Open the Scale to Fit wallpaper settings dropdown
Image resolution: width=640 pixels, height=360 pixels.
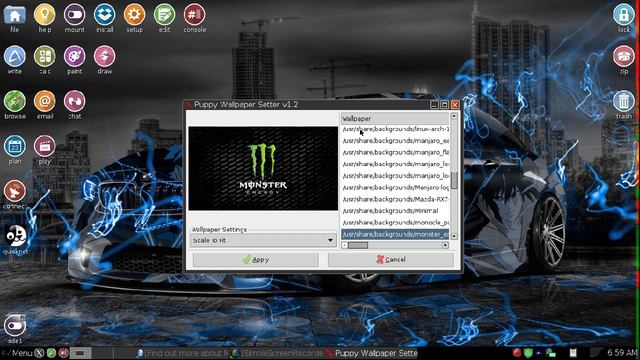pos(263,240)
